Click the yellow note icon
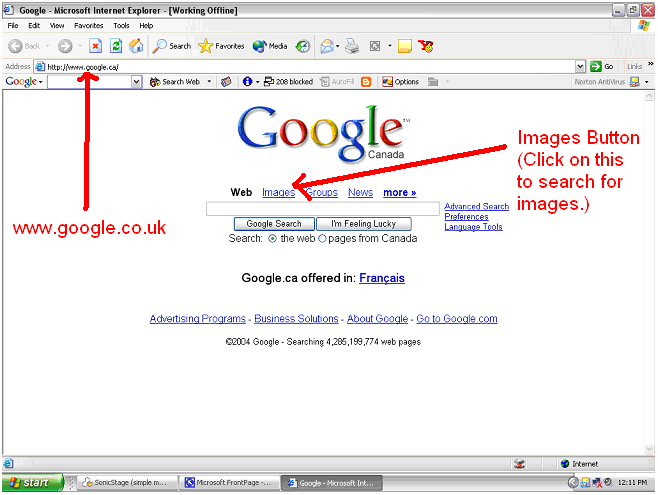 point(405,46)
